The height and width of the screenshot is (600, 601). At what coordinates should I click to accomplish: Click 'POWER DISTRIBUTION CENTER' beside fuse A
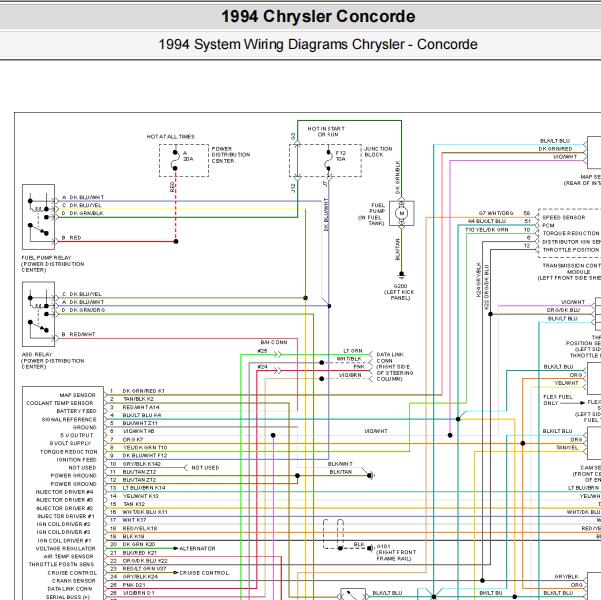[x=231, y=155]
